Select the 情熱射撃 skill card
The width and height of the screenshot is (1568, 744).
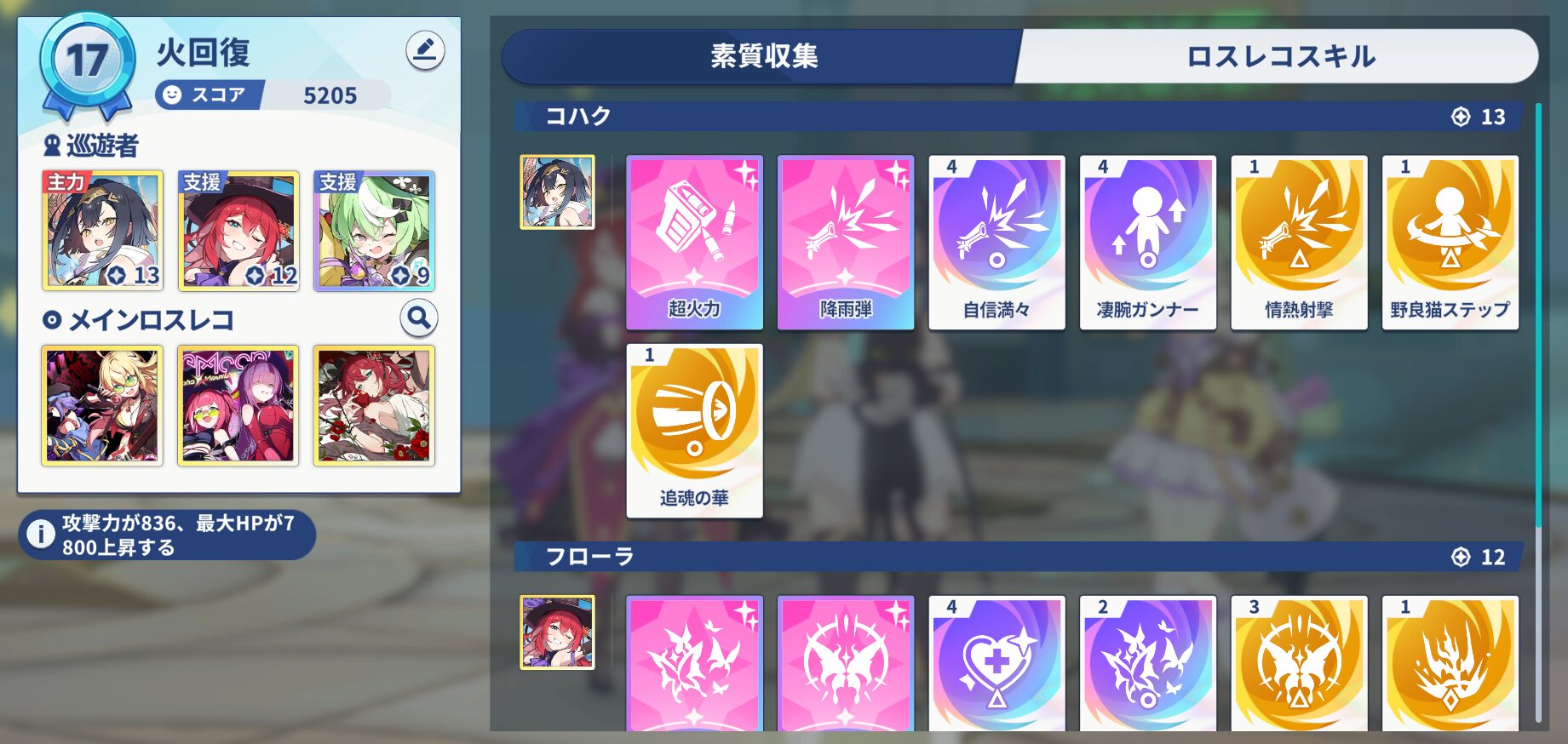point(1299,242)
